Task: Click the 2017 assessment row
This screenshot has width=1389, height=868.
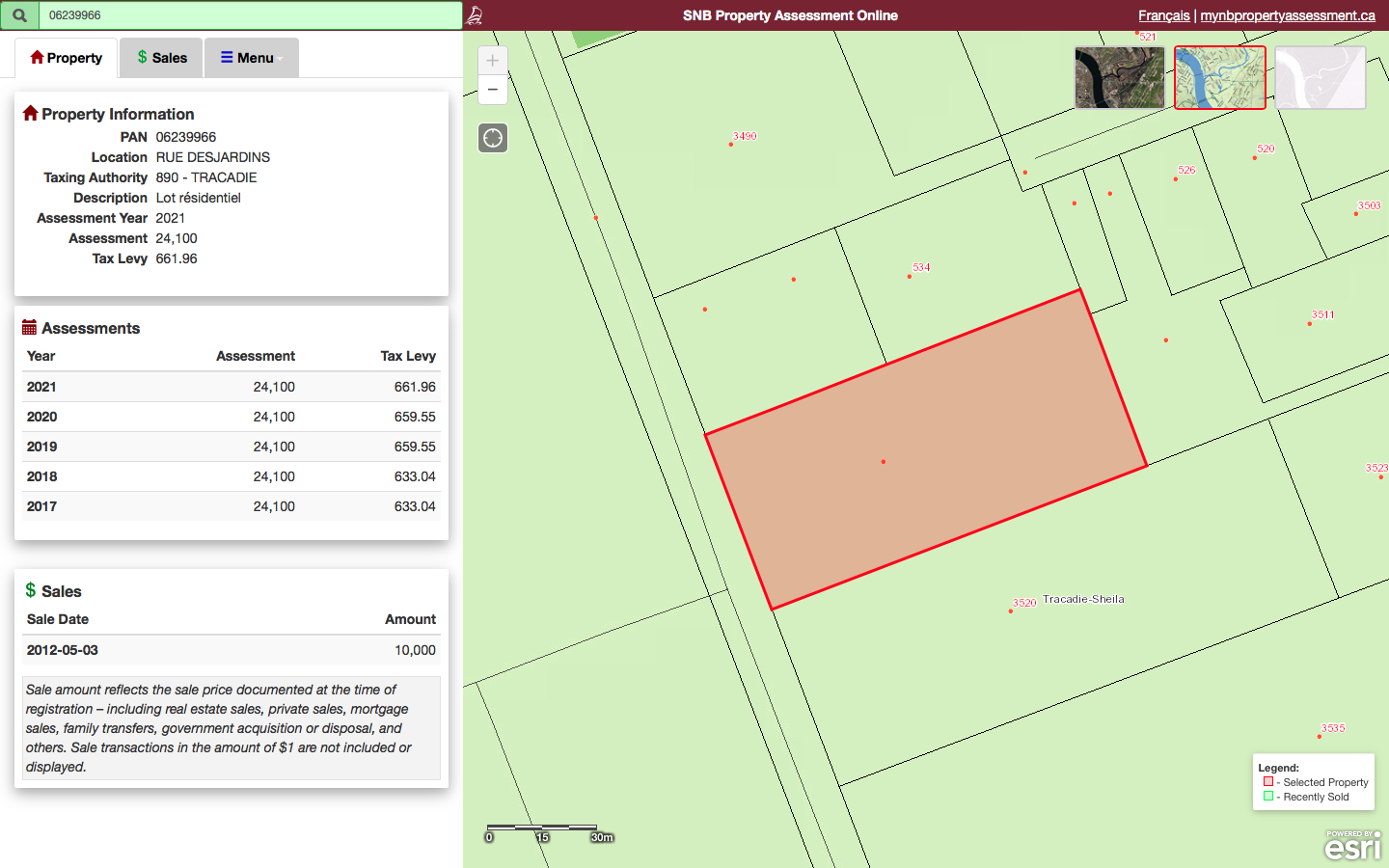Action: pyautogui.click(x=231, y=506)
